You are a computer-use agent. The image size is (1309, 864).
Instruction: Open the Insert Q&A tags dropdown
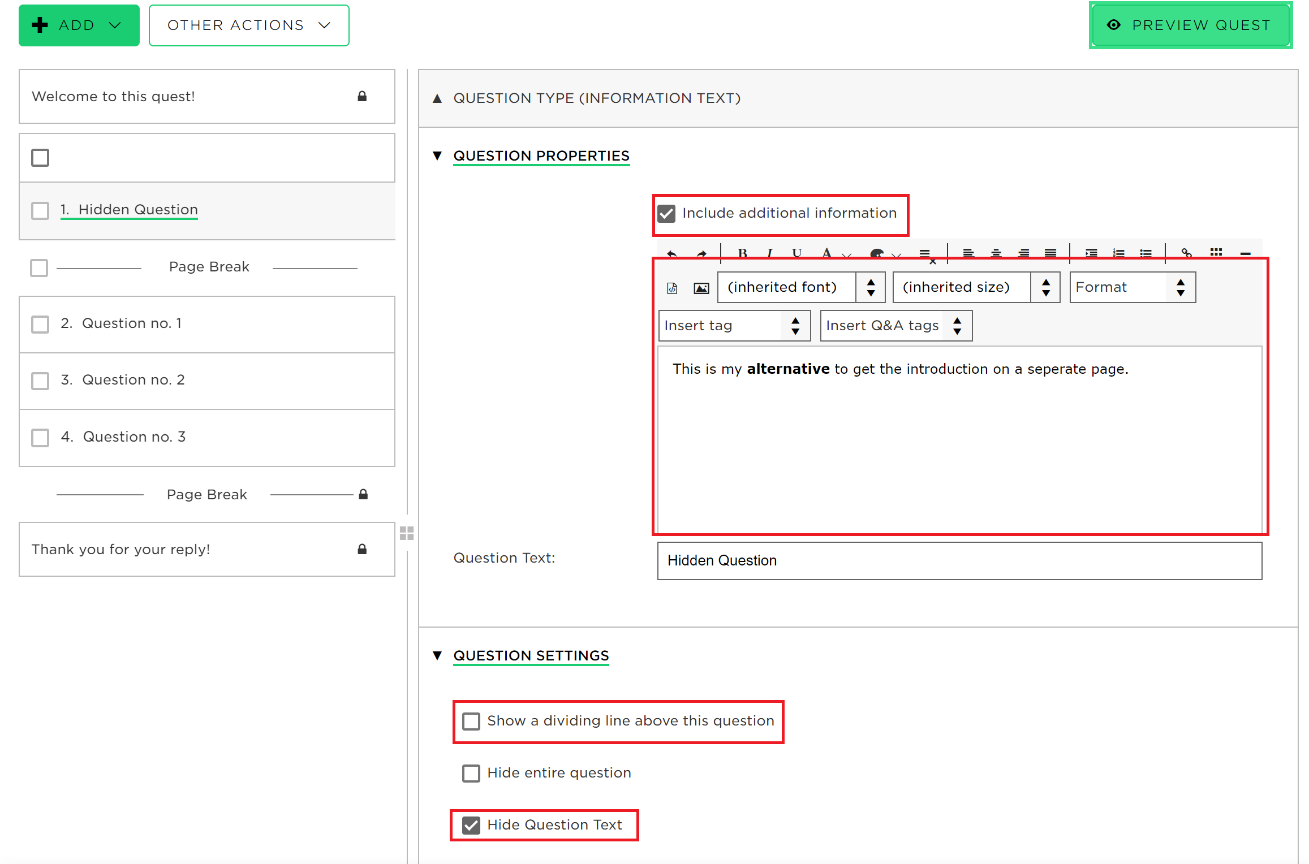point(896,325)
